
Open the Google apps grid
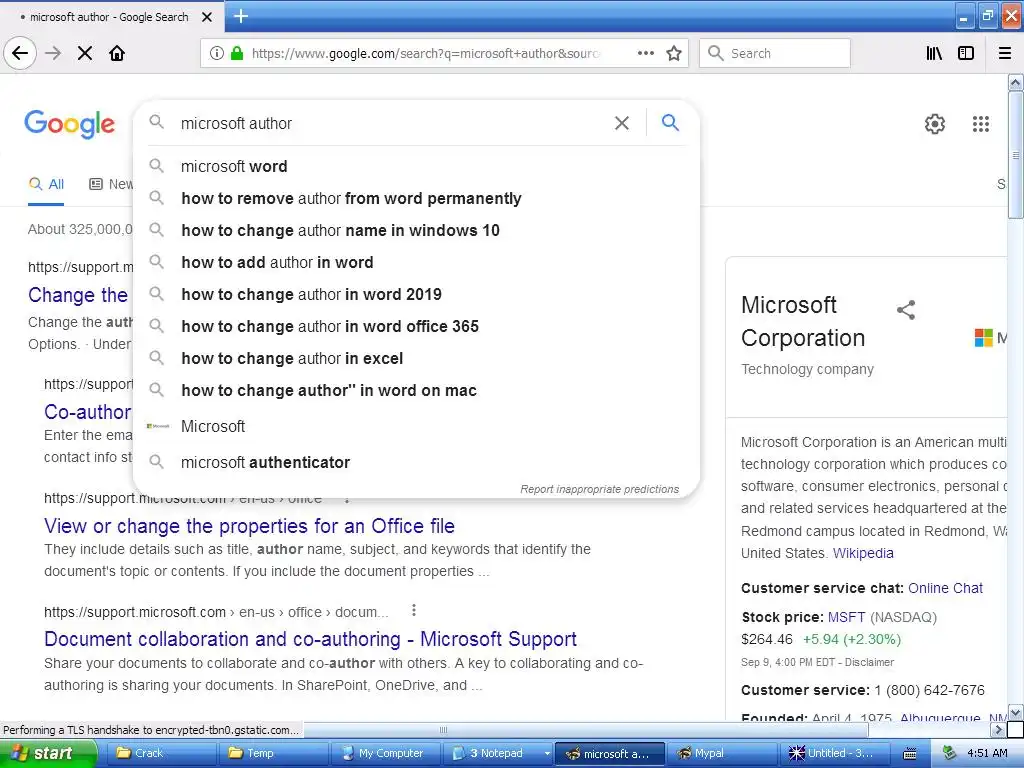[981, 123]
